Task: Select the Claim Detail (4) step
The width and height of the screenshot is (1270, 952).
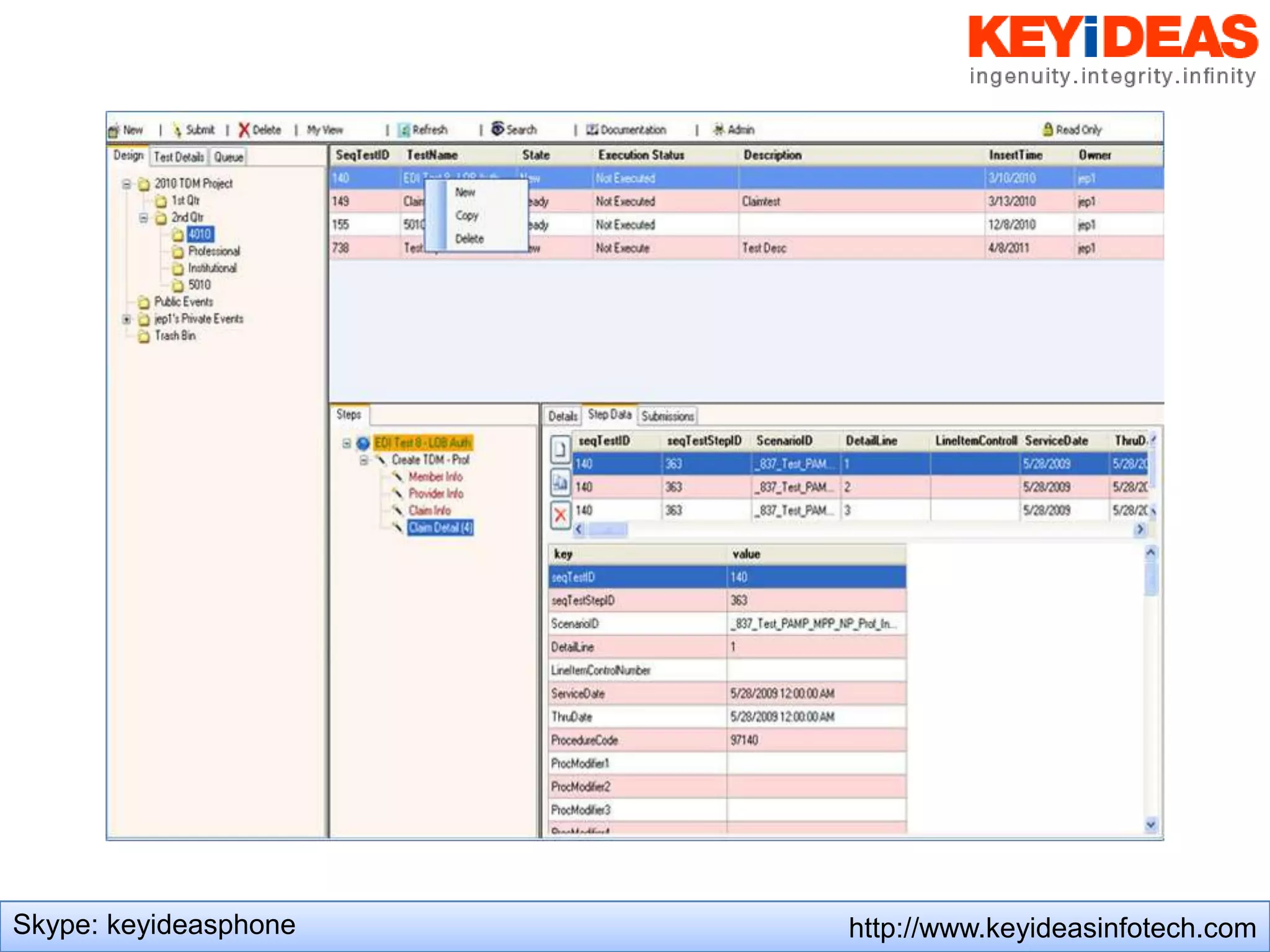Action: [440, 527]
